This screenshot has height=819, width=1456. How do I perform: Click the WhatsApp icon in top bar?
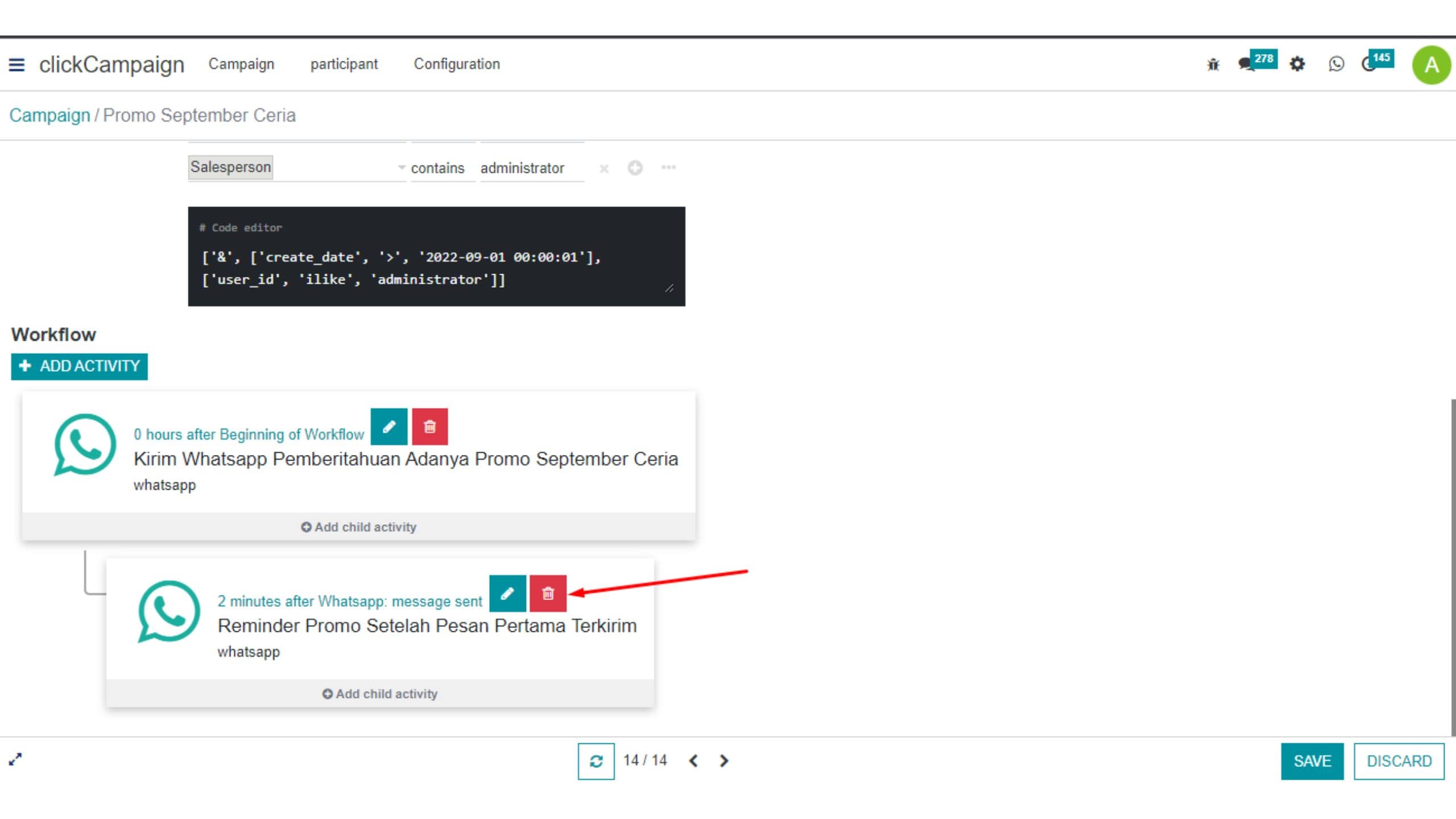(1336, 64)
